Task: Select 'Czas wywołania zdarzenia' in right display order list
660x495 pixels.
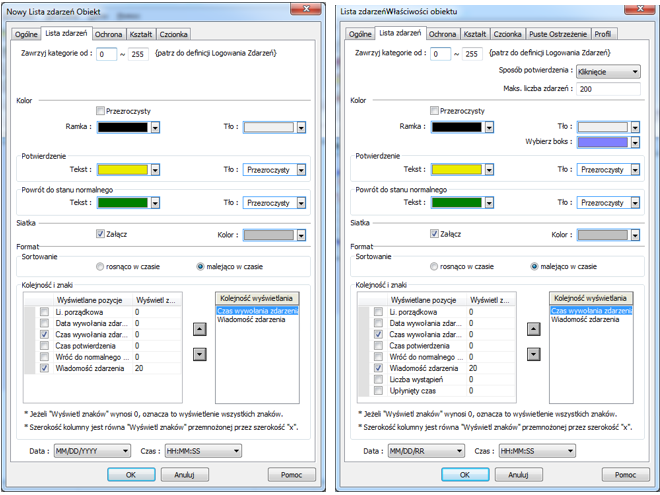Action: click(591, 311)
